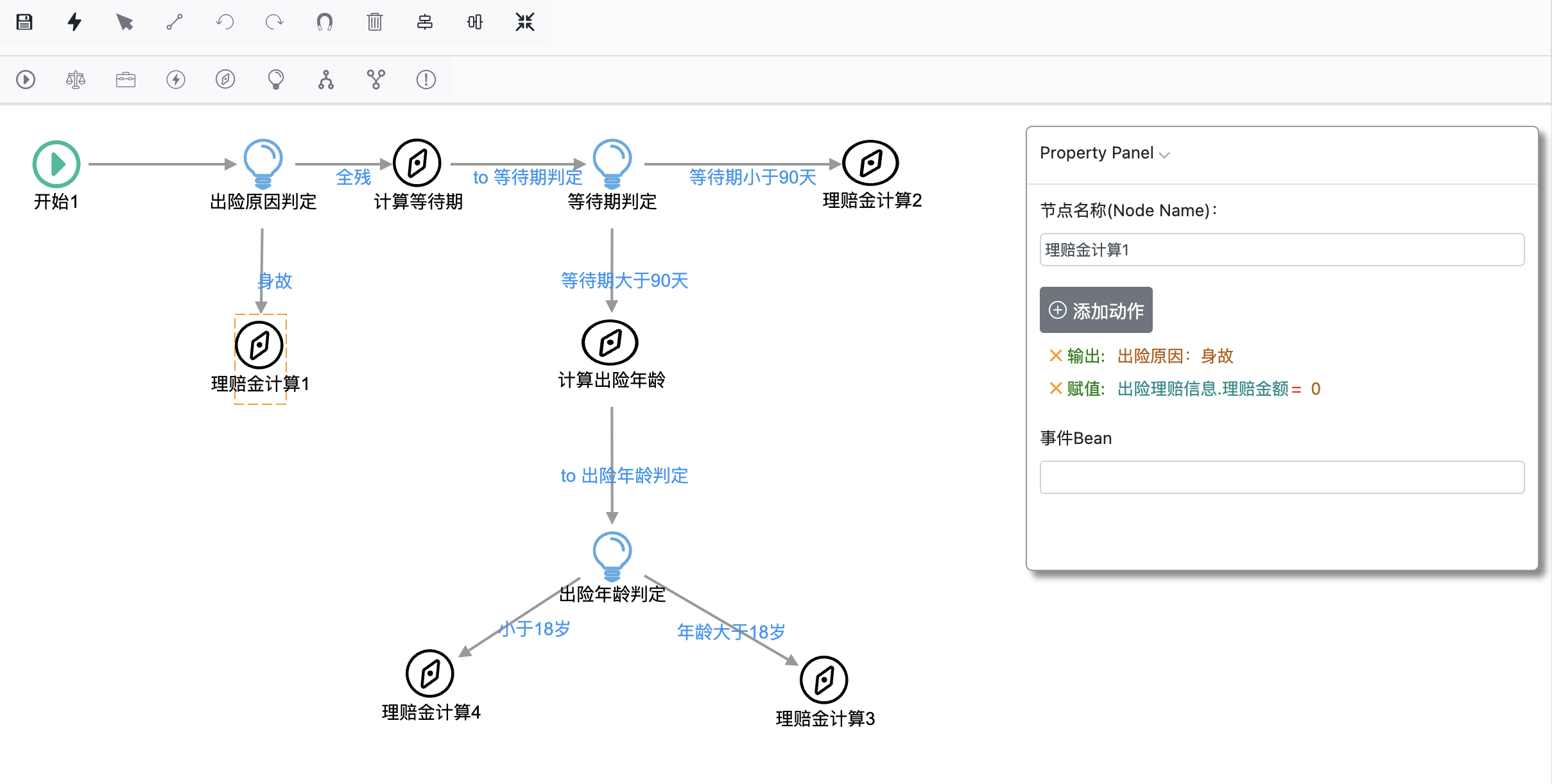
Task: Toggle the magnet snap icon
Action: (325, 22)
